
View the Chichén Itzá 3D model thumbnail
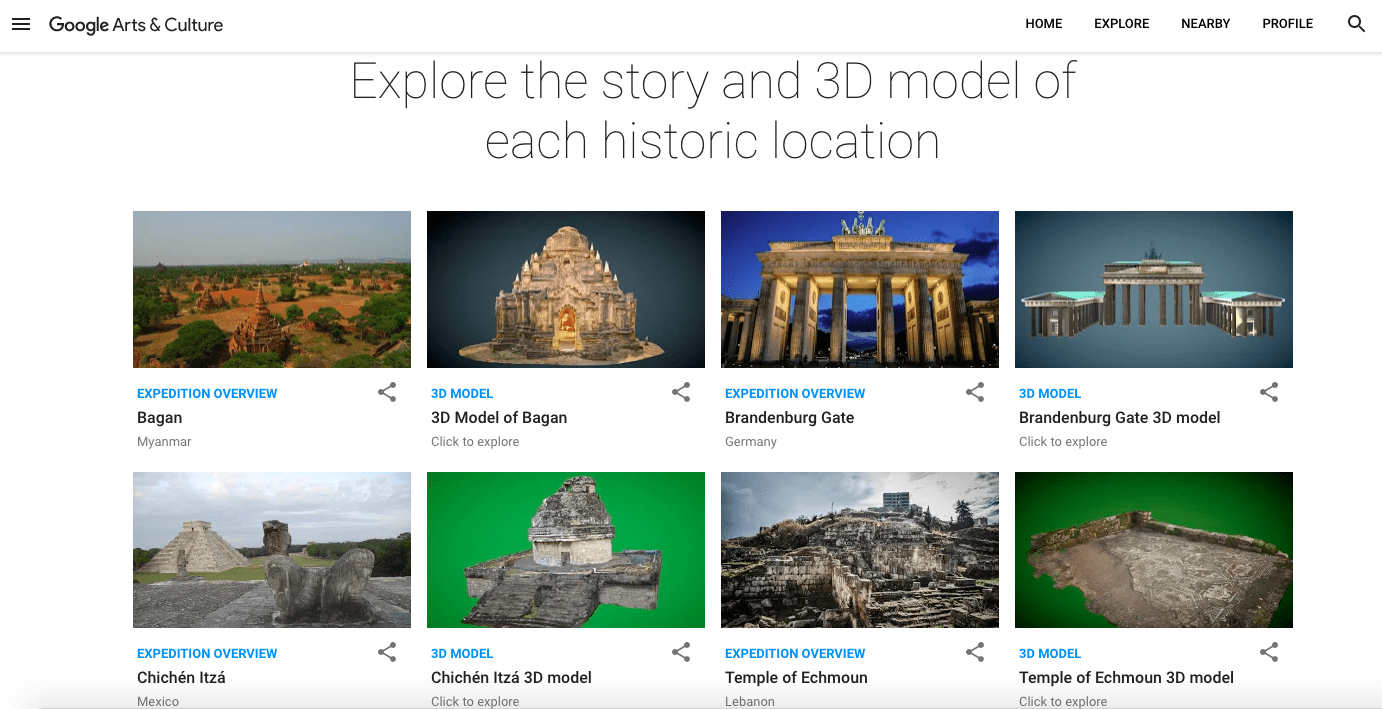point(566,550)
